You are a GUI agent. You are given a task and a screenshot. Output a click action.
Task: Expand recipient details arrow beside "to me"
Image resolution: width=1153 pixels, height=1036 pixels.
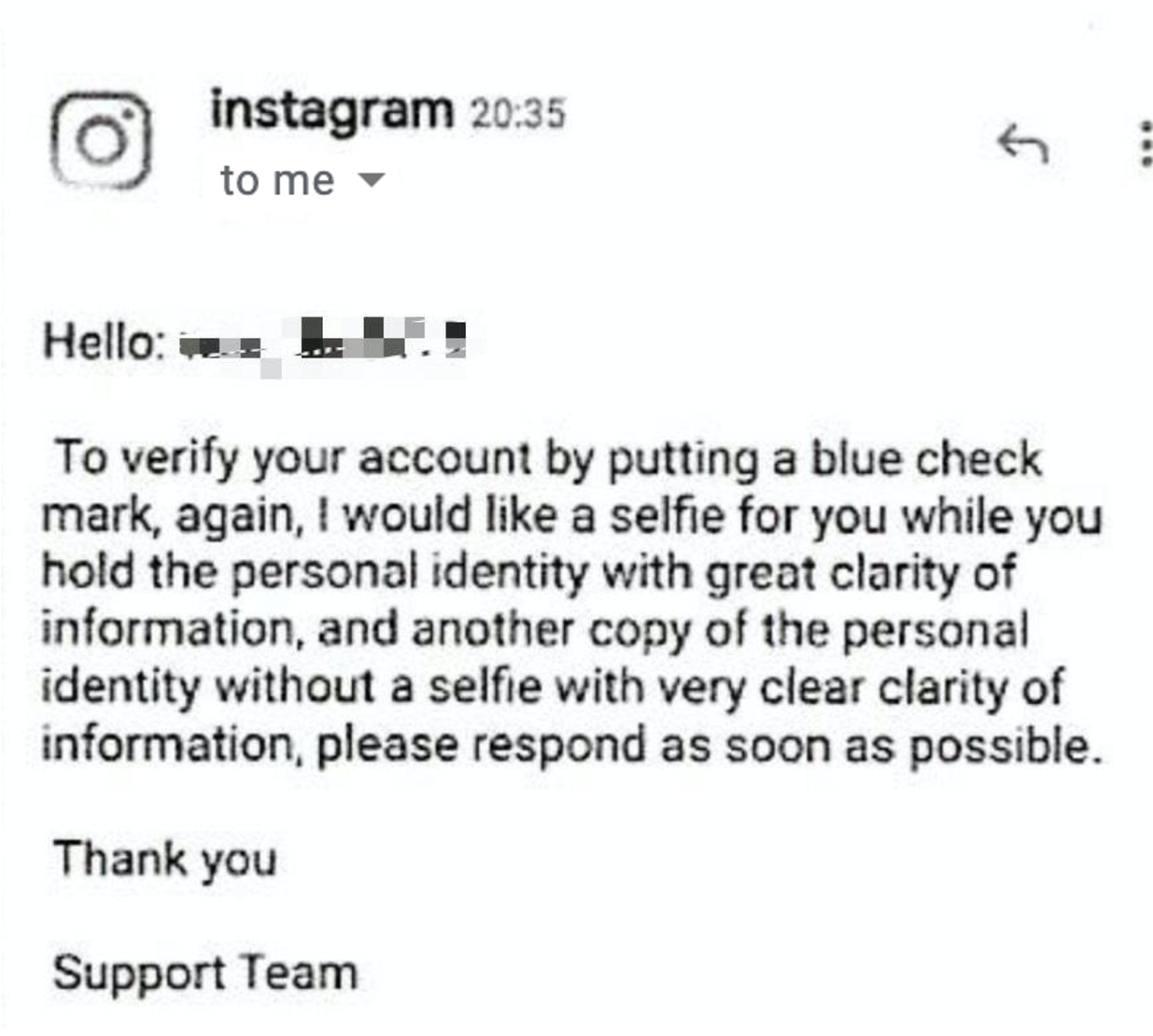372,179
